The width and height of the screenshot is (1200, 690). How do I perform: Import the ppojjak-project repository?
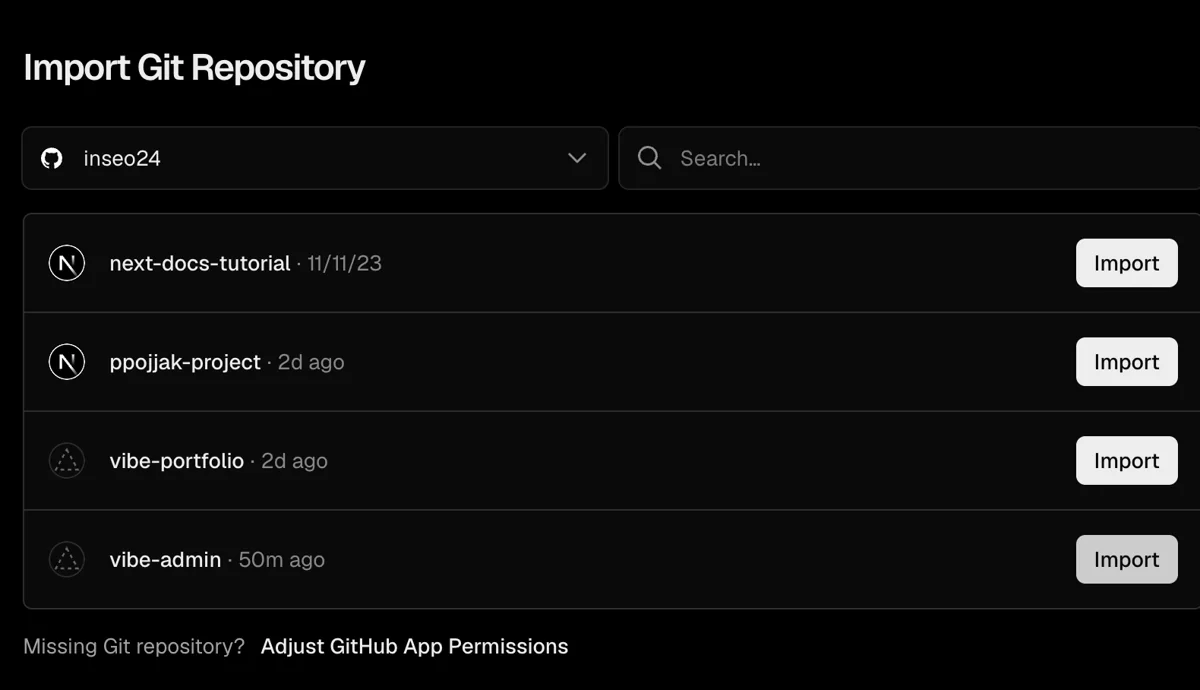tap(1127, 362)
